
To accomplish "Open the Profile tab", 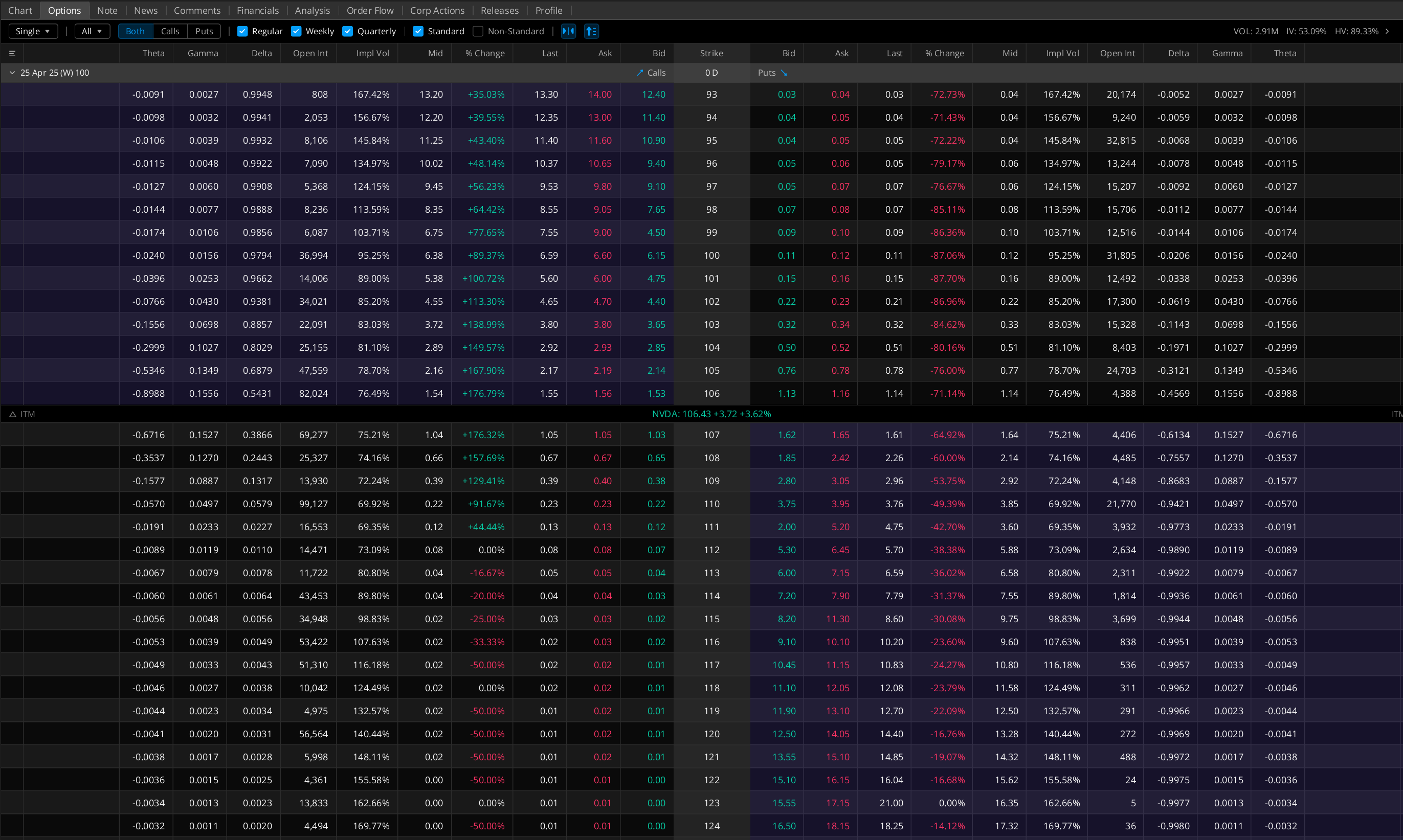I will (x=549, y=10).
